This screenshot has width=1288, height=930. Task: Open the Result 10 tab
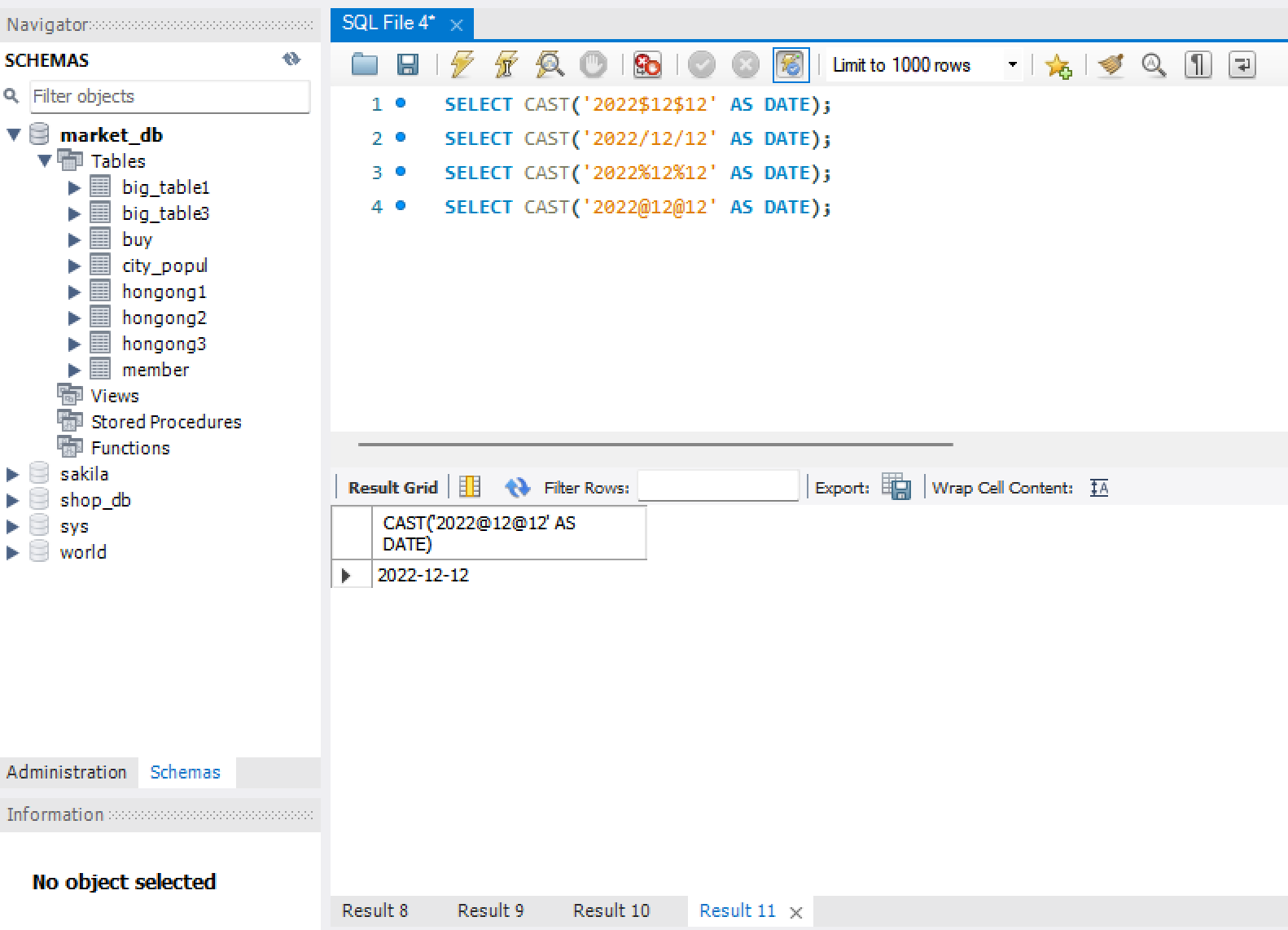click(611, 910)
